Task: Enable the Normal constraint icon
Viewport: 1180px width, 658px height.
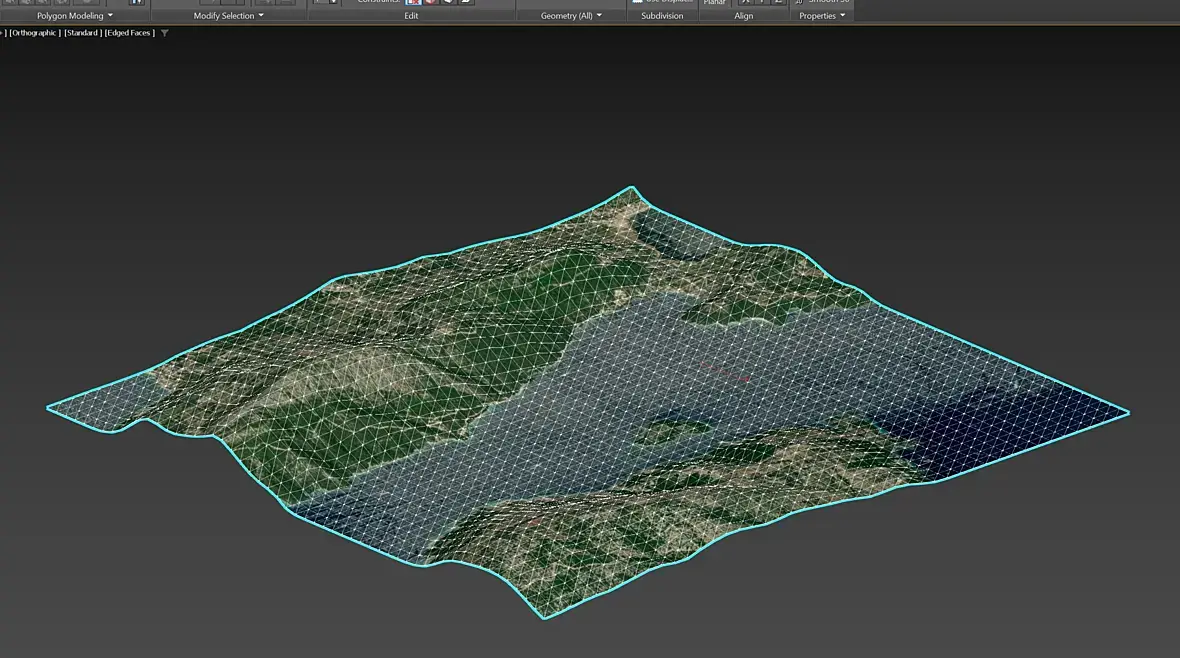Action: point(466,2)
